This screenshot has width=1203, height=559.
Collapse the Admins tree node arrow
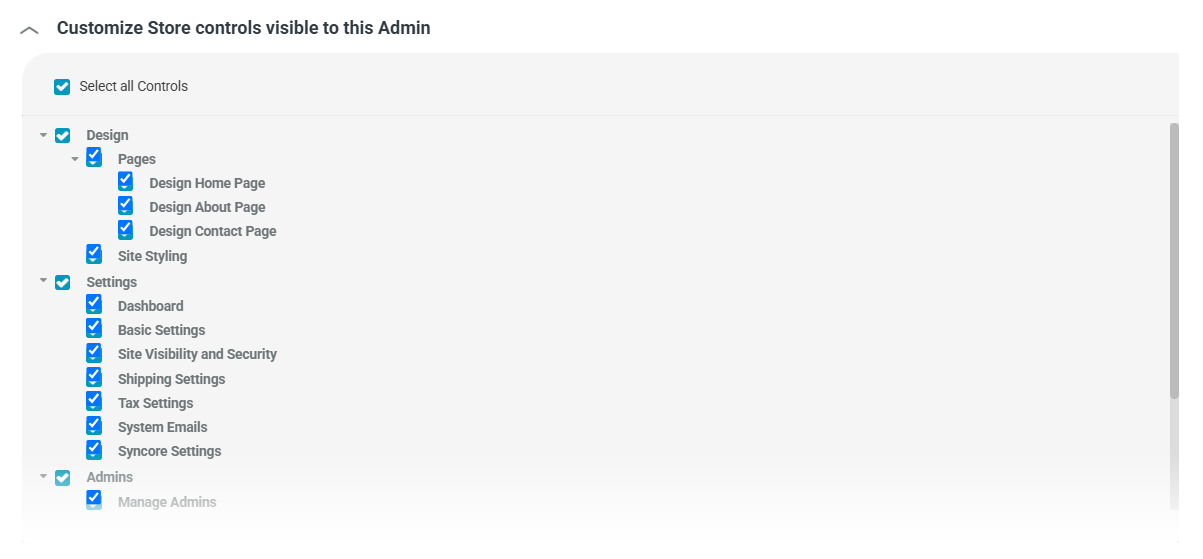[43, 477]
